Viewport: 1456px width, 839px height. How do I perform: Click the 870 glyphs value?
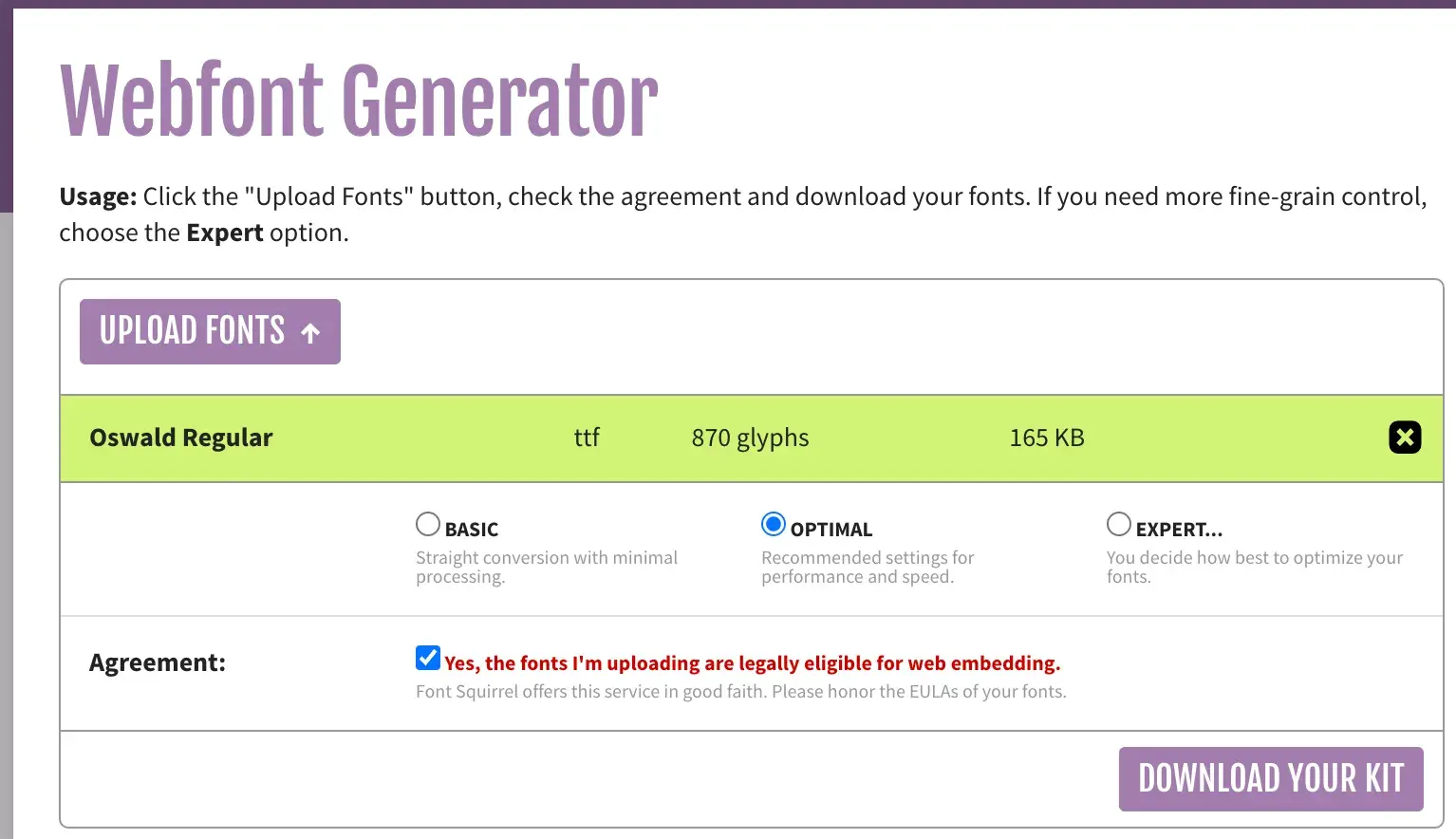pos(750,438)
